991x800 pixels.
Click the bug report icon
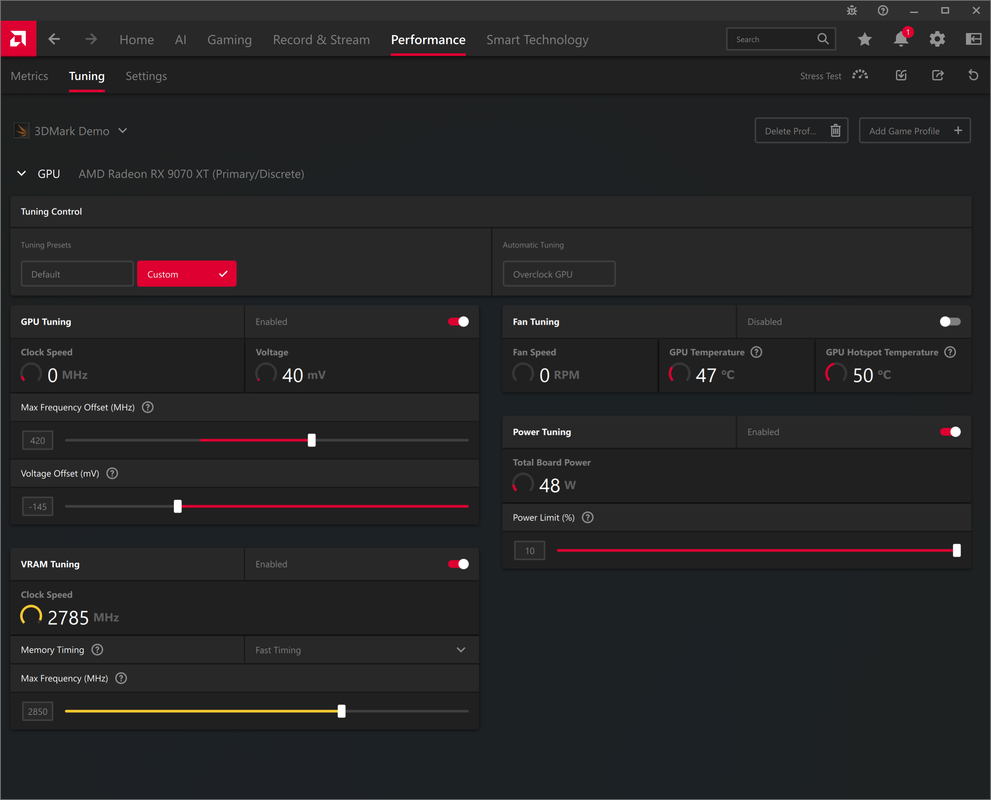(x=852, y=11)
